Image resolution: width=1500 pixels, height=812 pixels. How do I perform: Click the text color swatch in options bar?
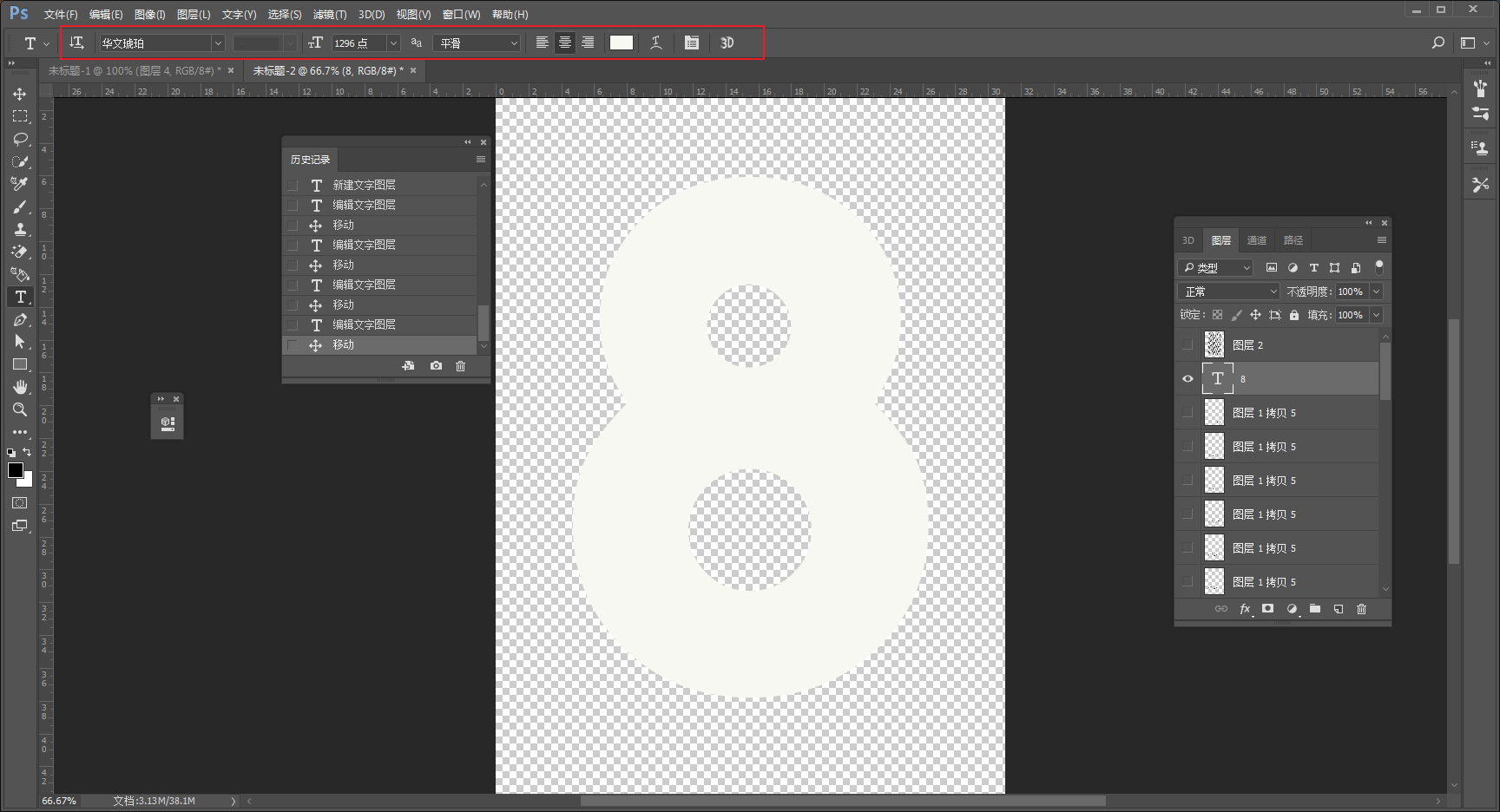(622, 43)
